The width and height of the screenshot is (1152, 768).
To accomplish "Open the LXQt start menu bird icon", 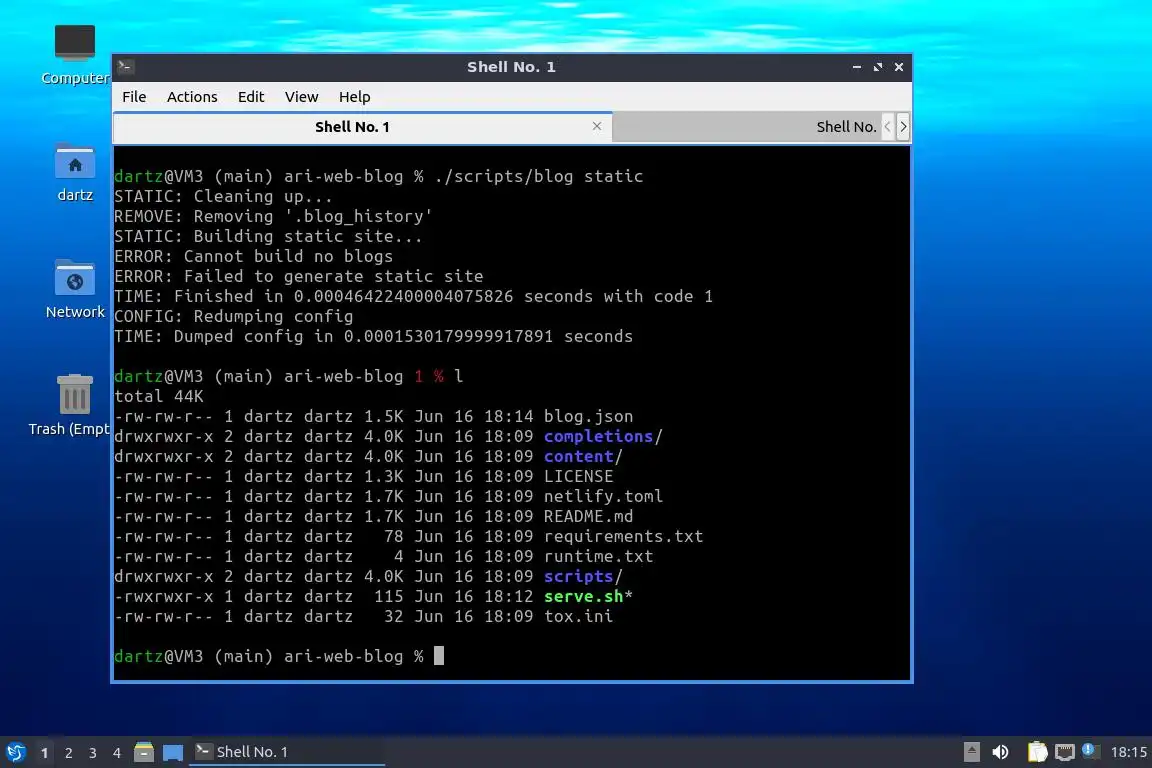I will [x=15, y=752].
